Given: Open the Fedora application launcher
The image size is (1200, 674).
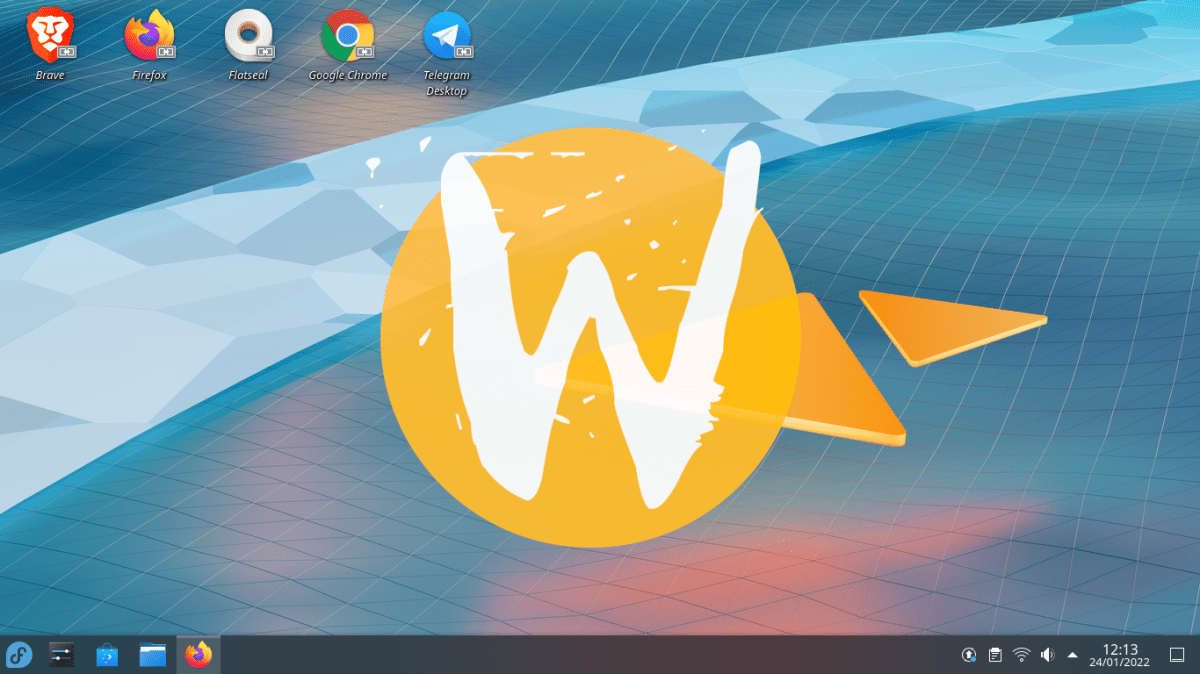Looking at the screenshot, I should point(18,655).
